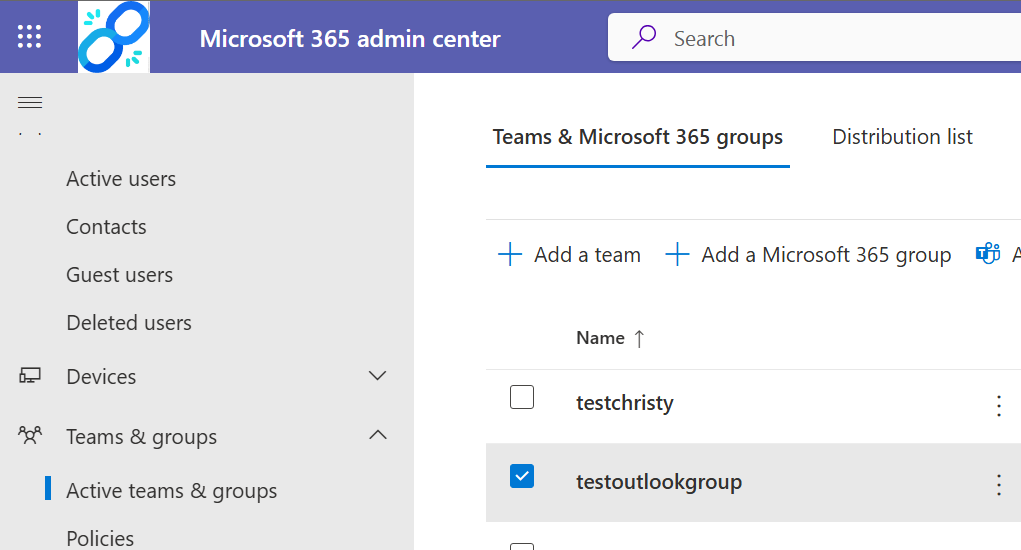Expand the Devices navigation section
Viewport: 1021px width, 550px height.
[377, 376]
